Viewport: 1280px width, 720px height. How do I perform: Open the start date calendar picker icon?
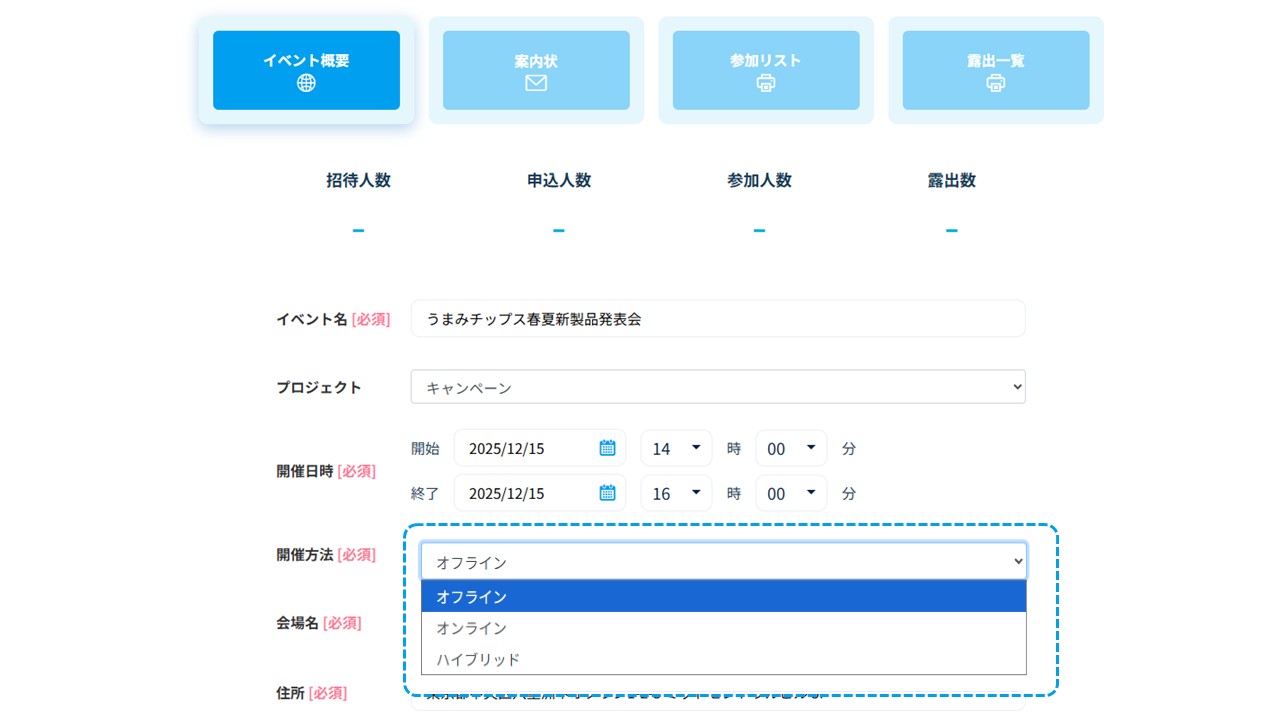pyautogui.click(x=607, y=448)
